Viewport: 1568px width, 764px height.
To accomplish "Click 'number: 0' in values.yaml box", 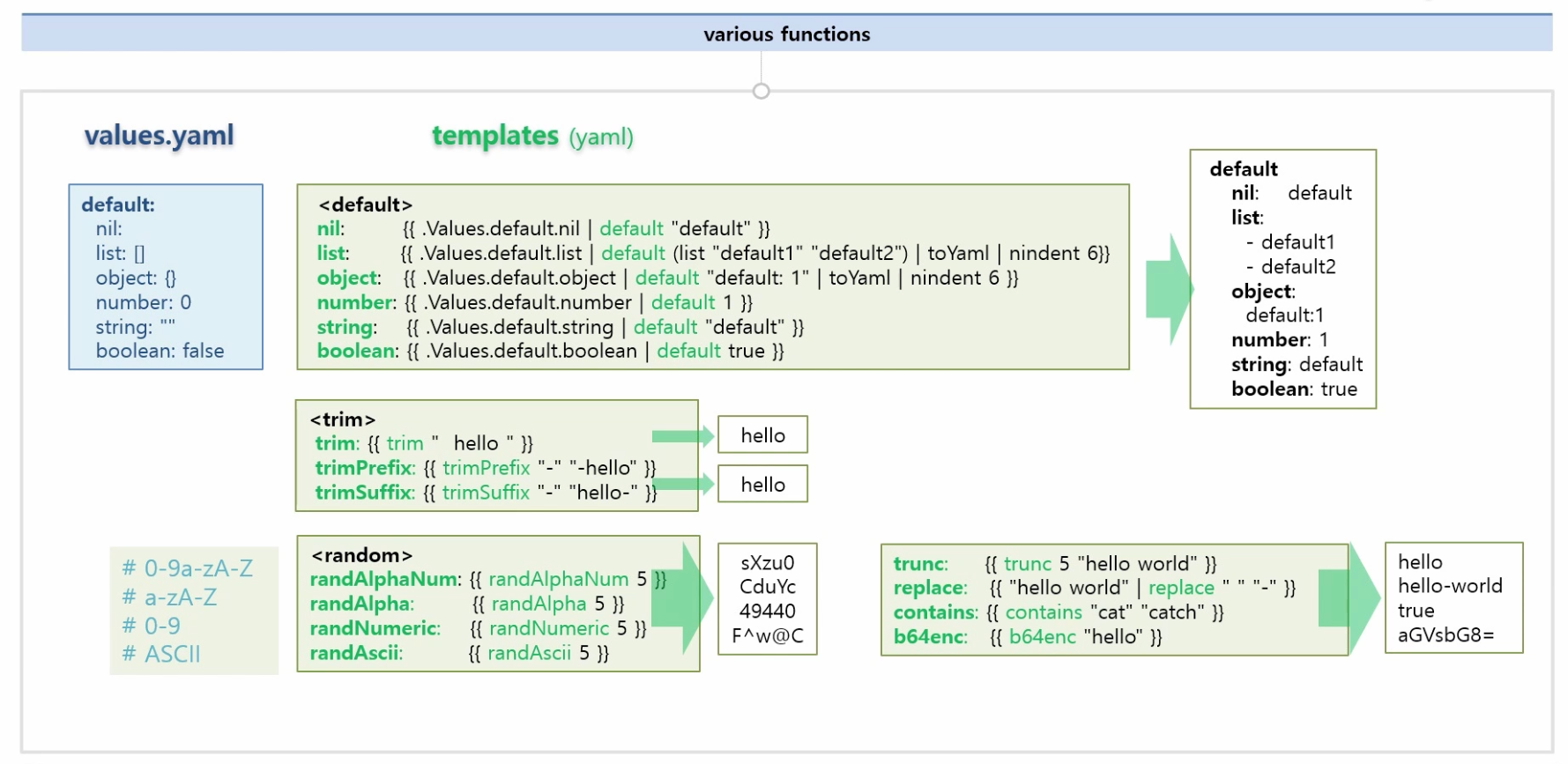I will pos(144,302).
